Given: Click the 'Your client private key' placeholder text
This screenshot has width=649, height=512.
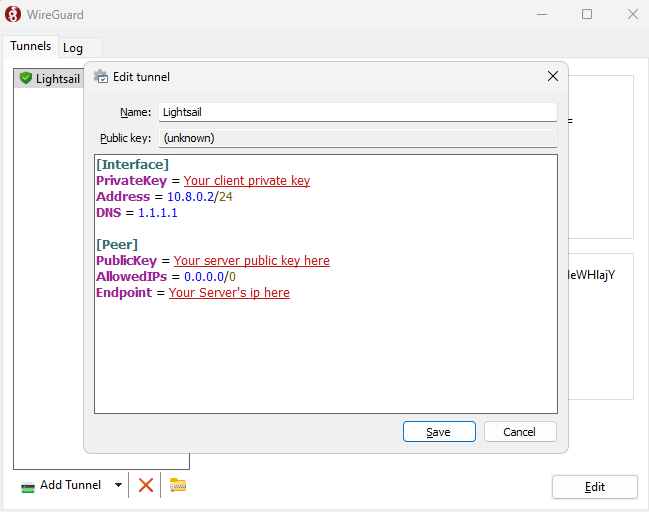Looking at the screenshot, I should [247, 181].
